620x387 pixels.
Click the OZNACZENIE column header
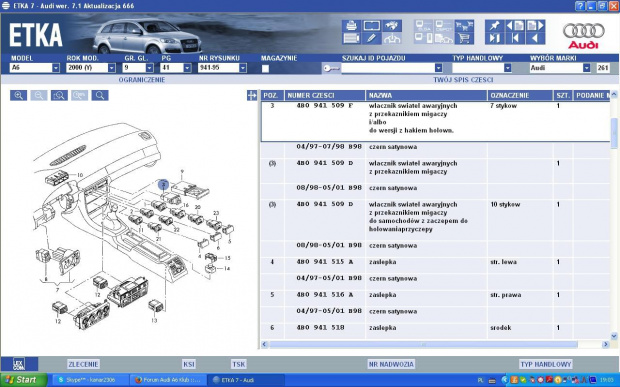click(x=520, y=95)
